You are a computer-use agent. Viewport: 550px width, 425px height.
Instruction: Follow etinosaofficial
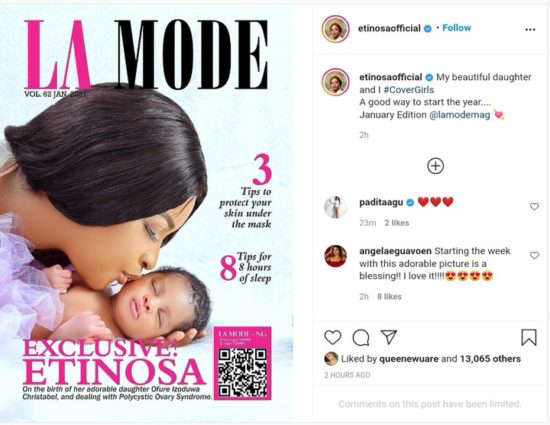pos(456,28)
